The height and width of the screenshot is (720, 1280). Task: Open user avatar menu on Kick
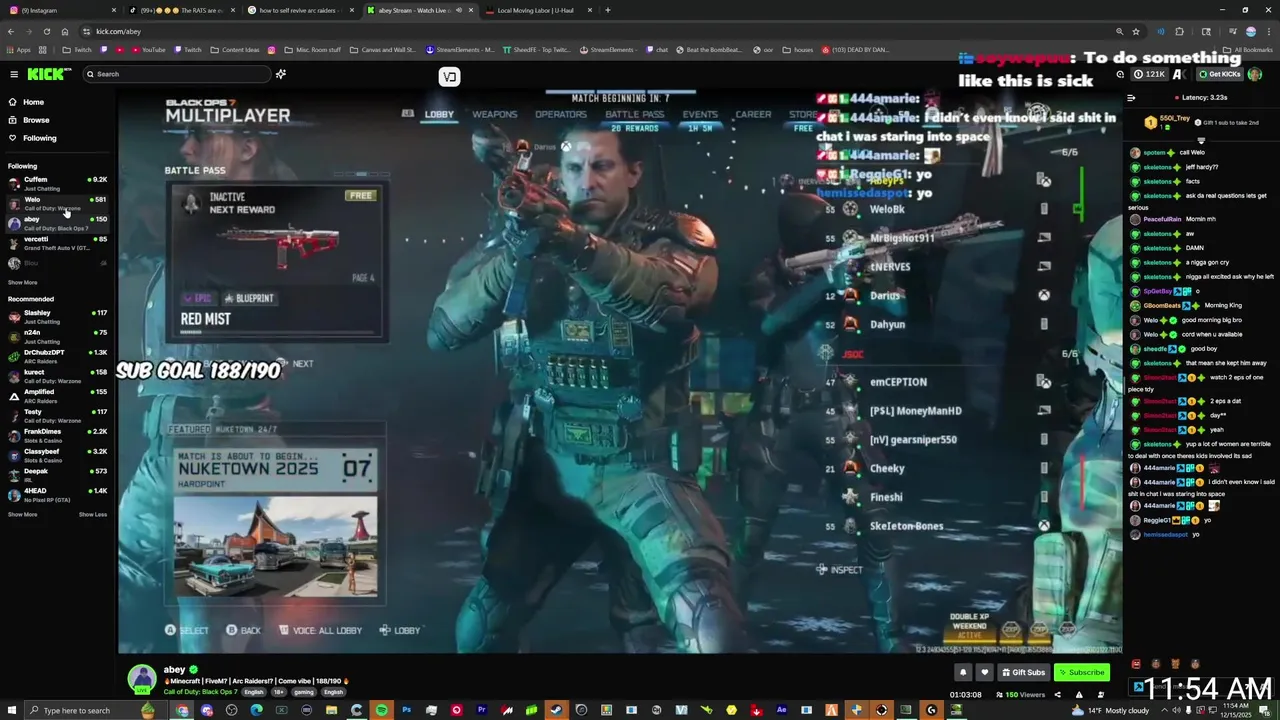click(x=1256, y=74)
